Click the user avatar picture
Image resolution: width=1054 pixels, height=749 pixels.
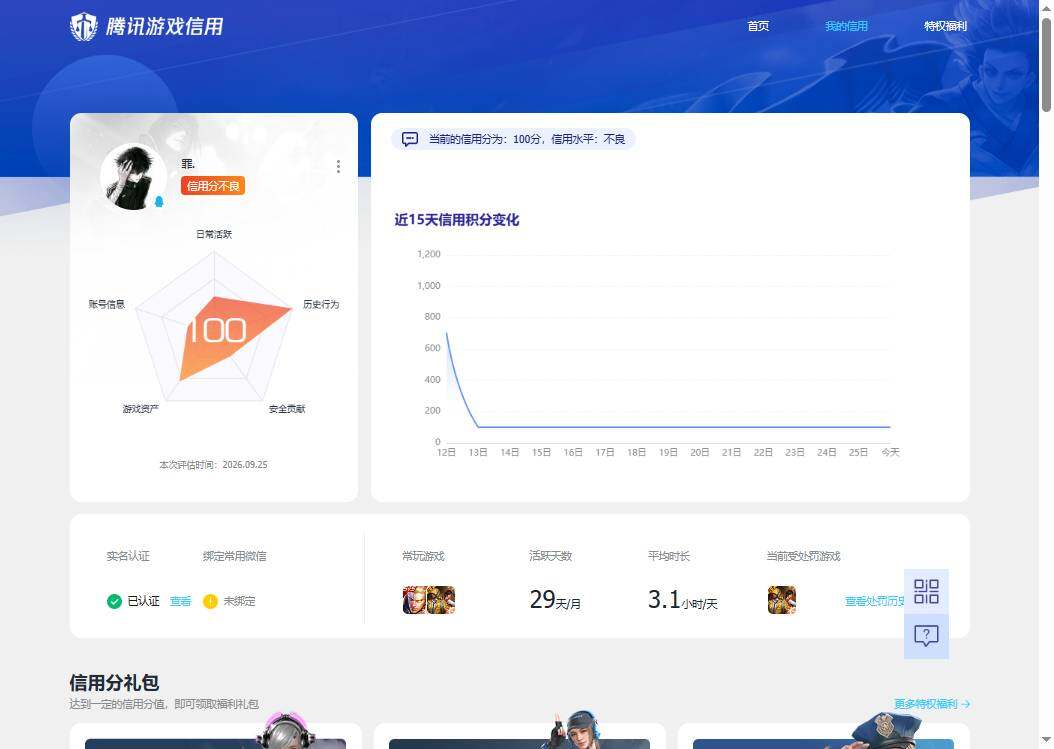click(x=133, y=177)
